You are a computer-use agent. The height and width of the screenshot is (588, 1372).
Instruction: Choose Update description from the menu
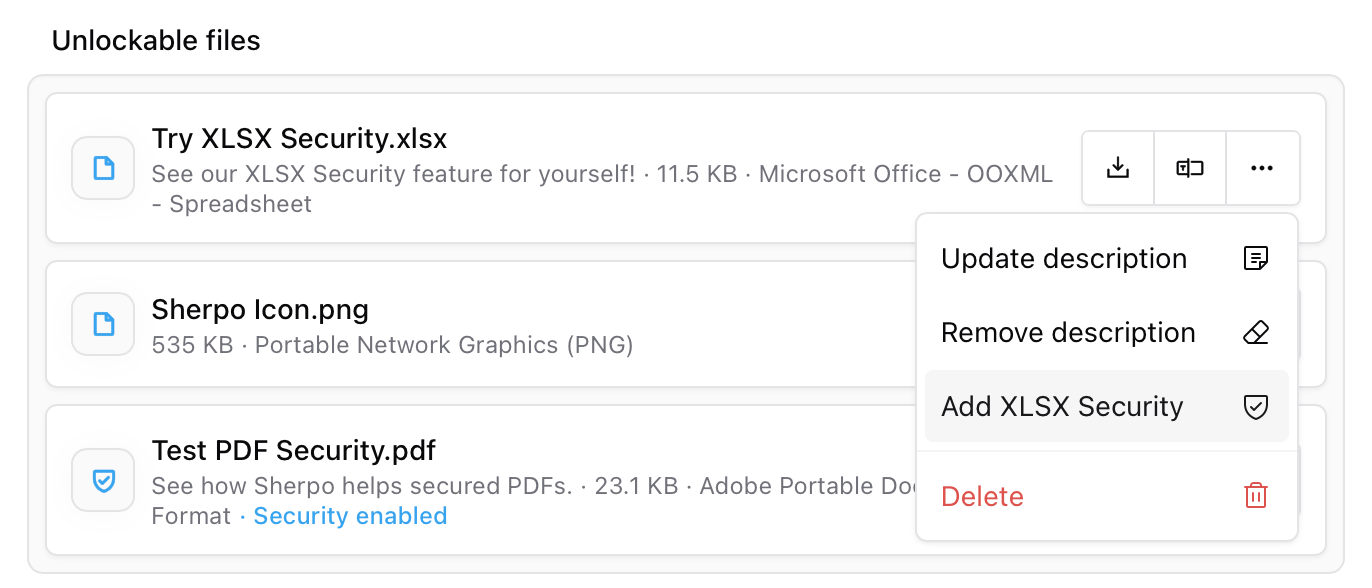[x=1064, y=258]
